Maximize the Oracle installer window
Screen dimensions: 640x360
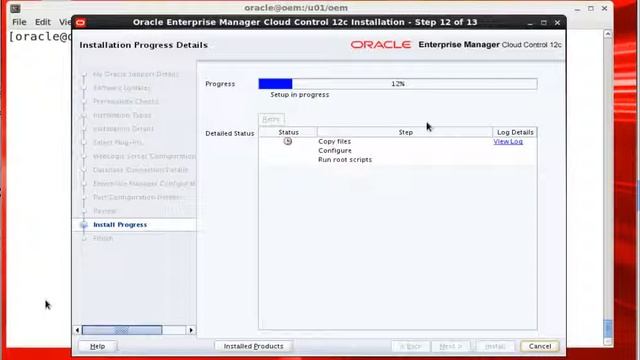click(544, 23)
